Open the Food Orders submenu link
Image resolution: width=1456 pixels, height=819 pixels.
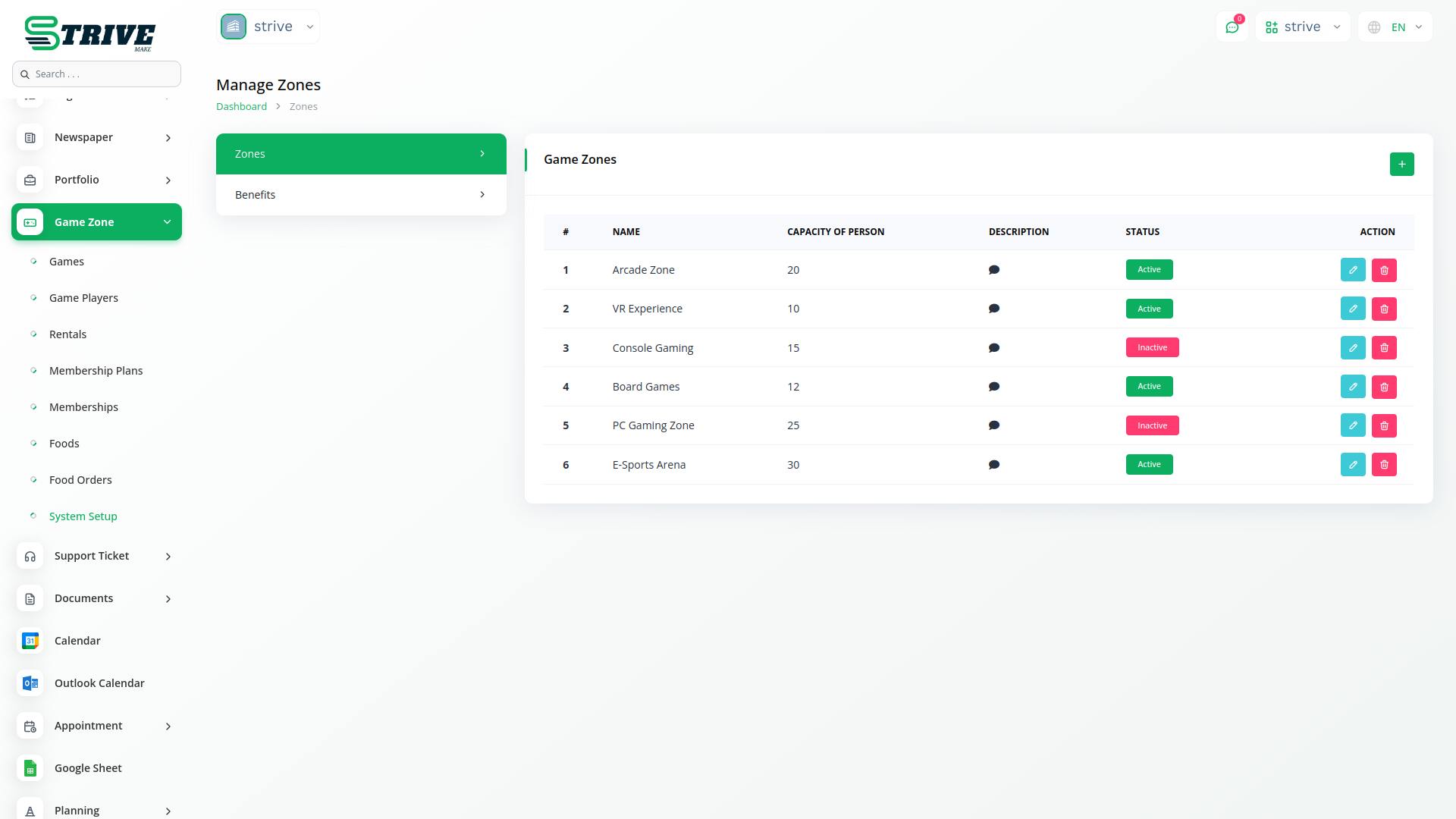click(x=80, y=480)
